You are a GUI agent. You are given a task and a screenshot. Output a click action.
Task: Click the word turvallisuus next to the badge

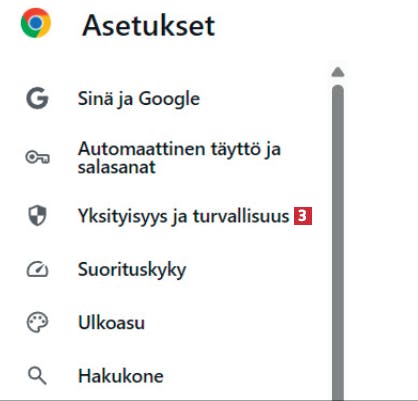241,216
